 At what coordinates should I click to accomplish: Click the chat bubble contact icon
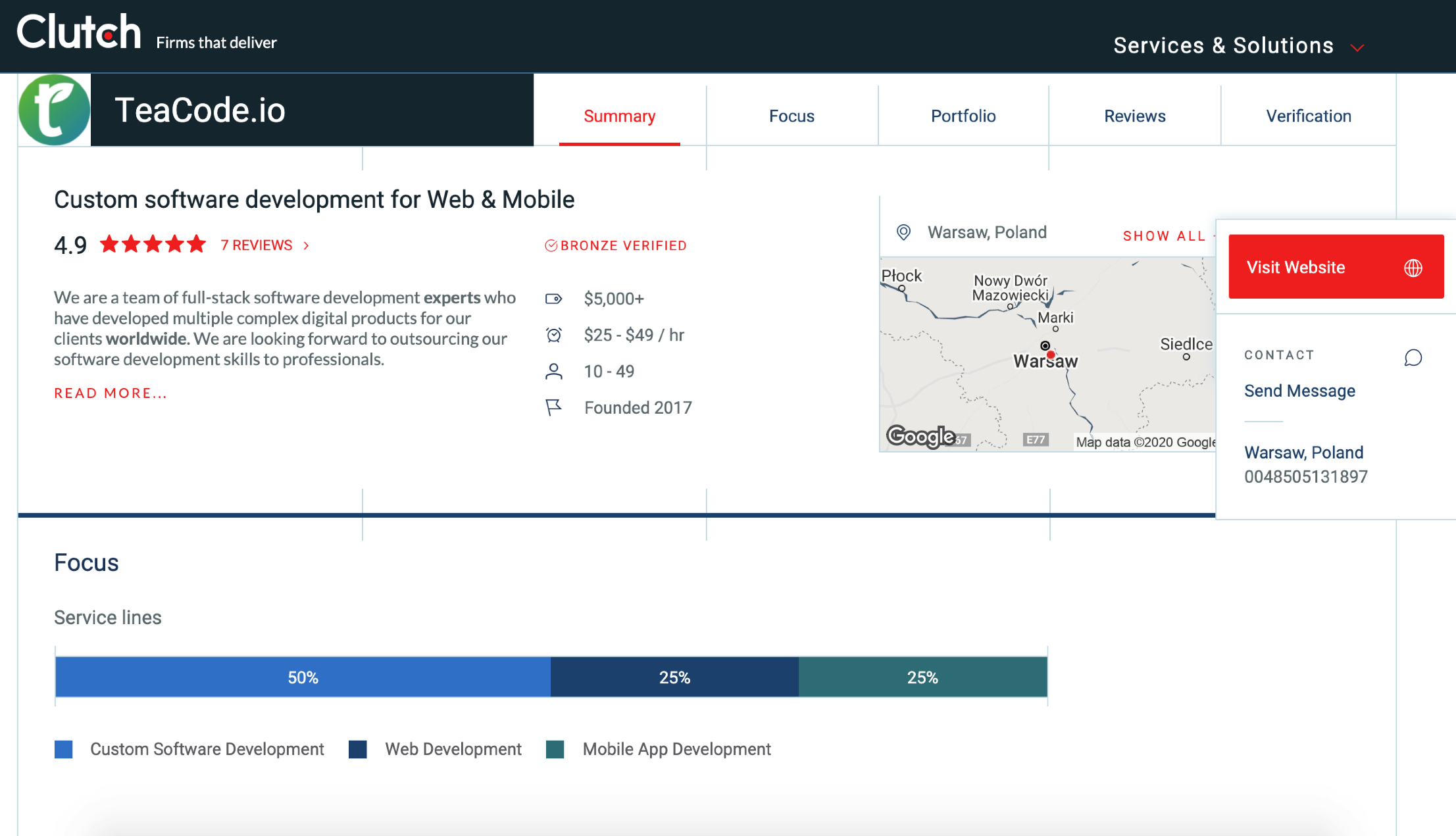[x=1413, y=357]
